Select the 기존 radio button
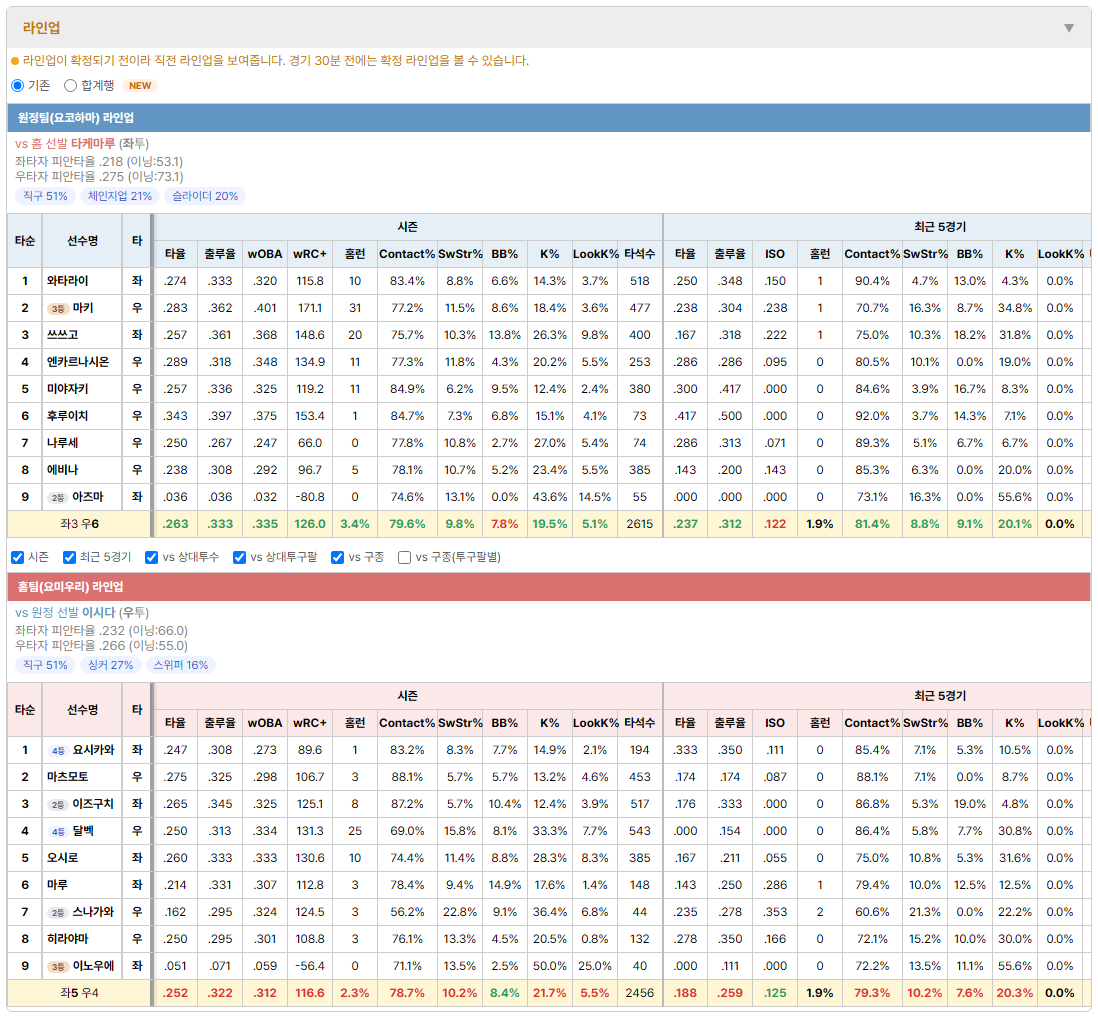 pos(18,85)
